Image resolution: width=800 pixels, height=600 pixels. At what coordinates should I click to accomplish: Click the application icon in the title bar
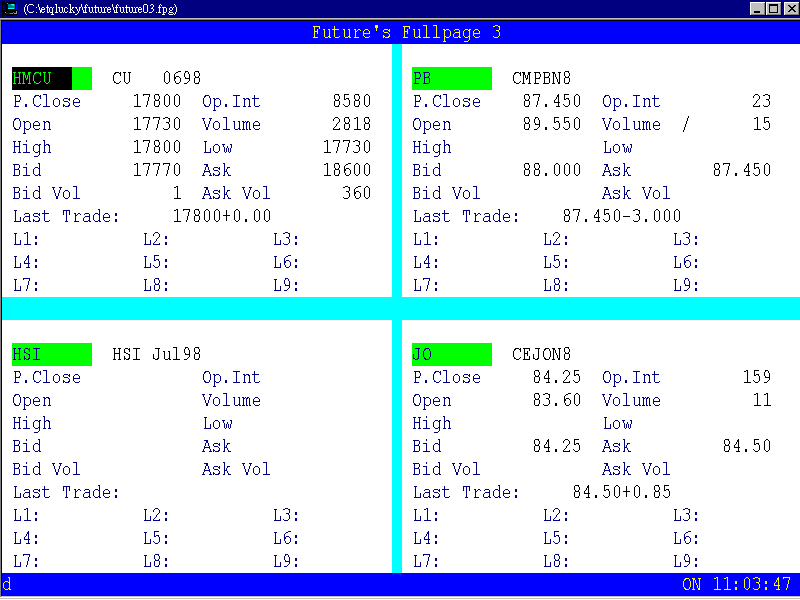[10, 8]
